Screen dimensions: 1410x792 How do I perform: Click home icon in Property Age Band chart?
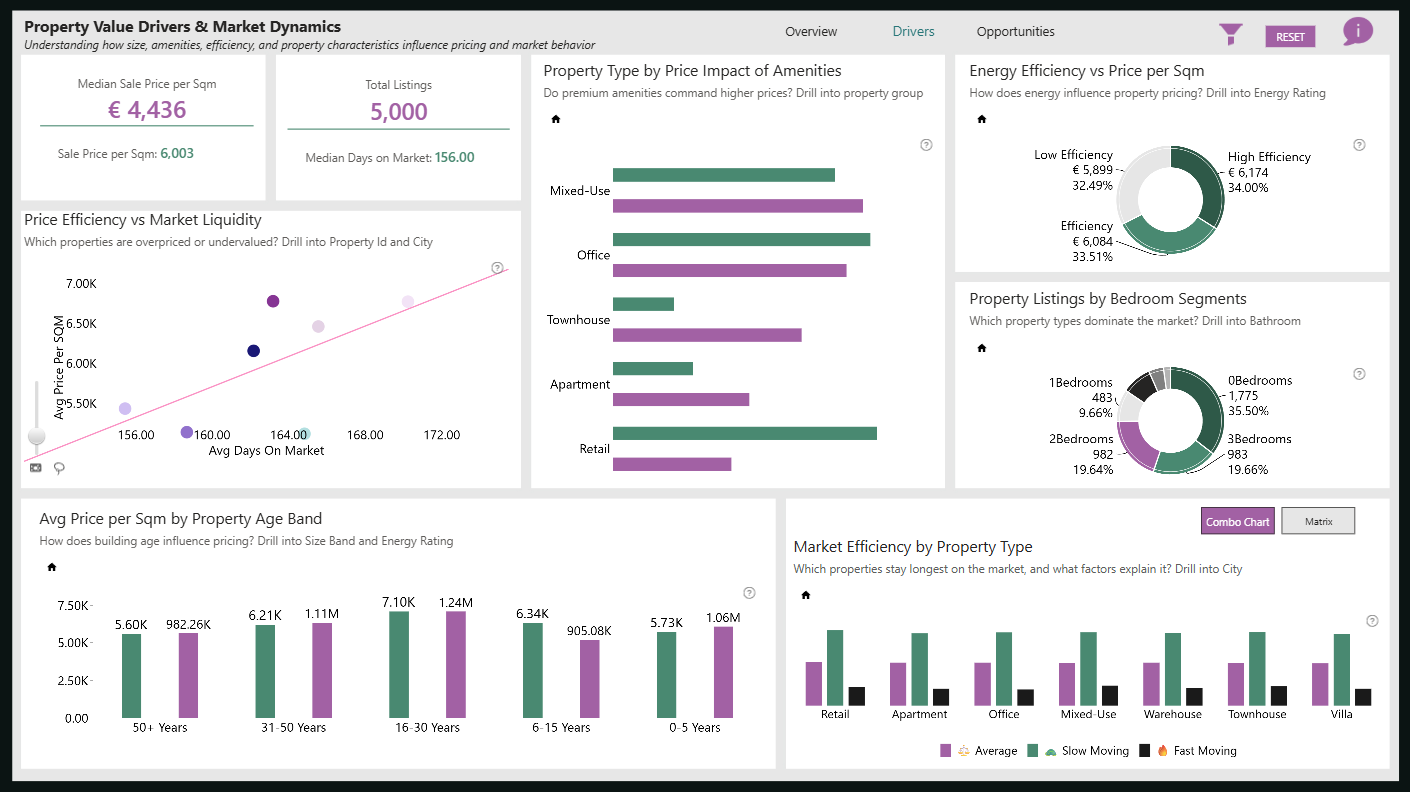point(52,567)
